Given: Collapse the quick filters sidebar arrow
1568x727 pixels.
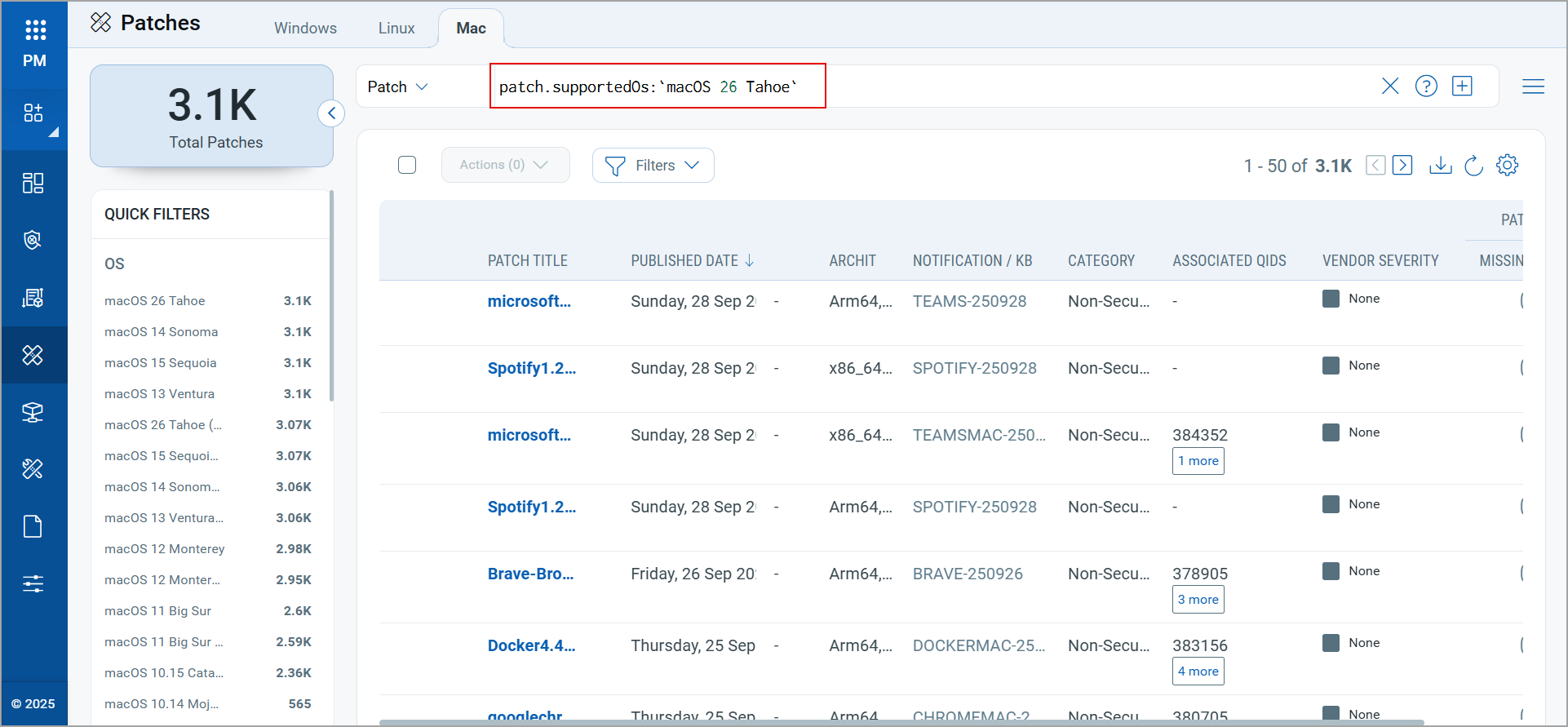Looking at the screenshot, I should click(331, 113).
